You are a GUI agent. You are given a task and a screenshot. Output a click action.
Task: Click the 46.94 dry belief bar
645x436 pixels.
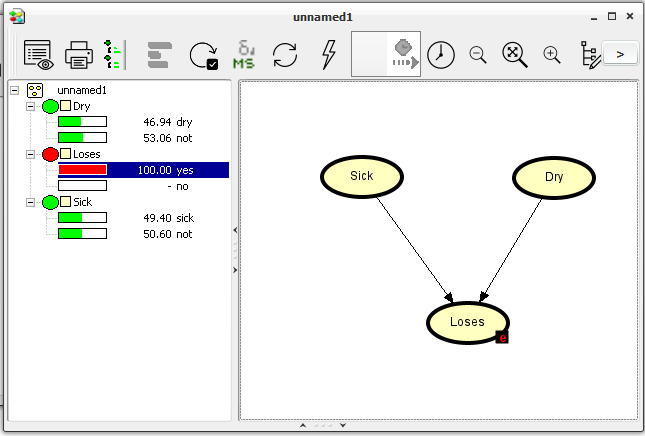coord(82,122)
